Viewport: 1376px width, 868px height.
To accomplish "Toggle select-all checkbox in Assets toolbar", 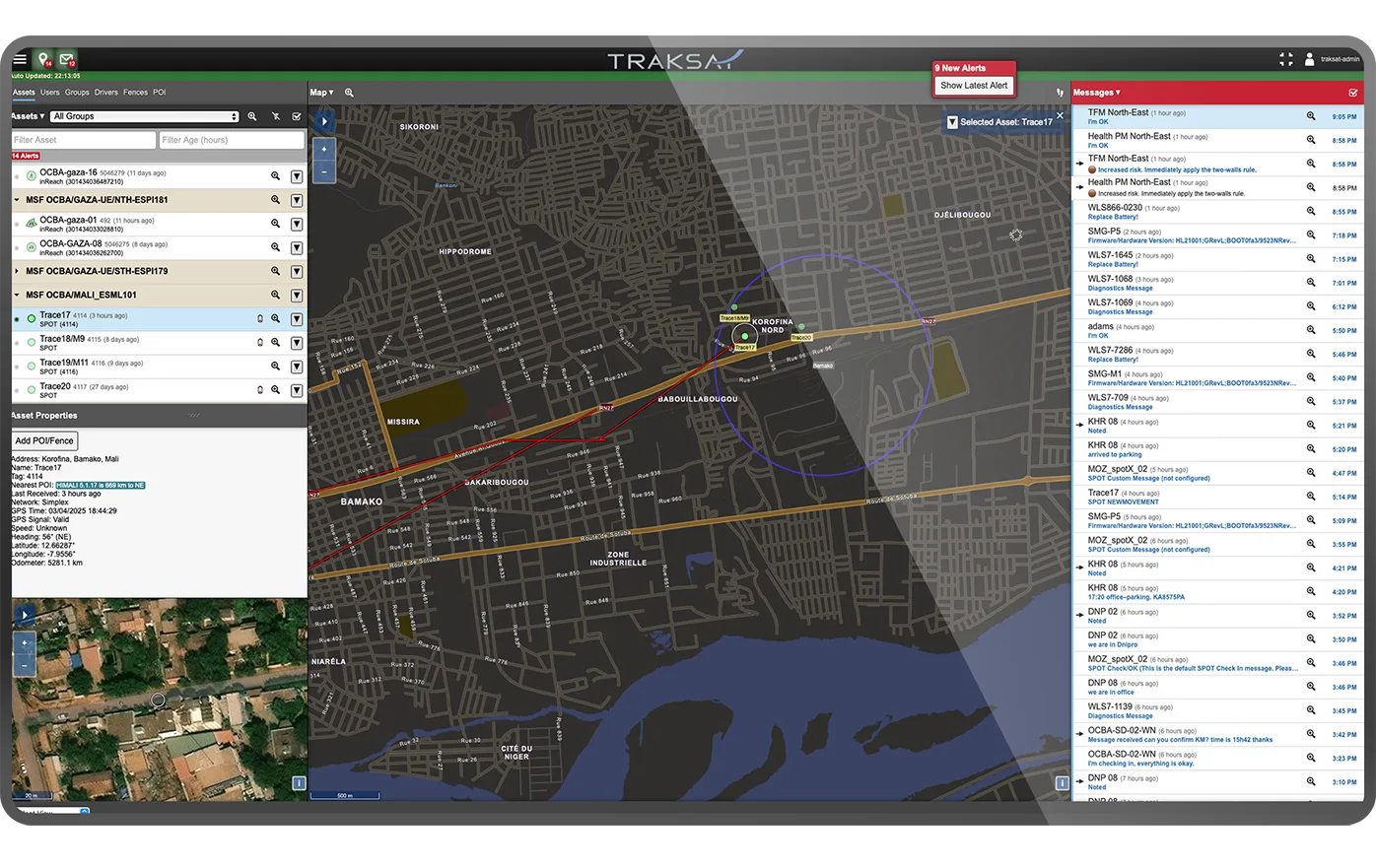I will coord(297,116).
